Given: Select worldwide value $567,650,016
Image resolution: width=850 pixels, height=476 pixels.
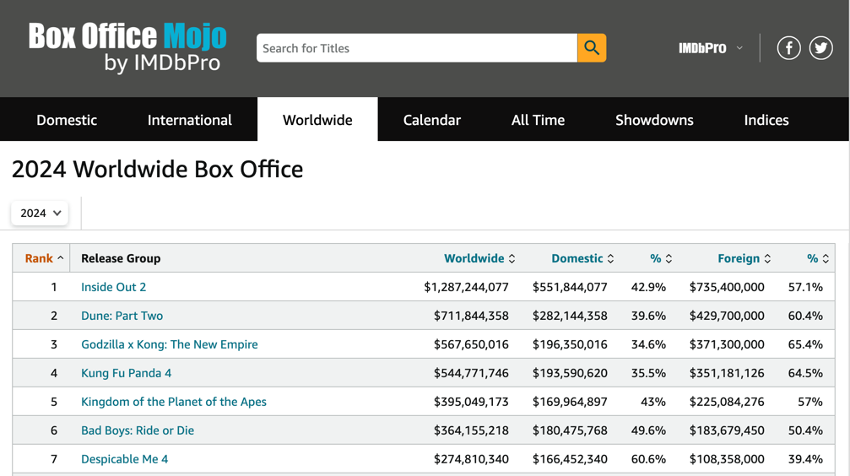Looking at the screenshot, I should pyautogui.click(x=471, y=344).
